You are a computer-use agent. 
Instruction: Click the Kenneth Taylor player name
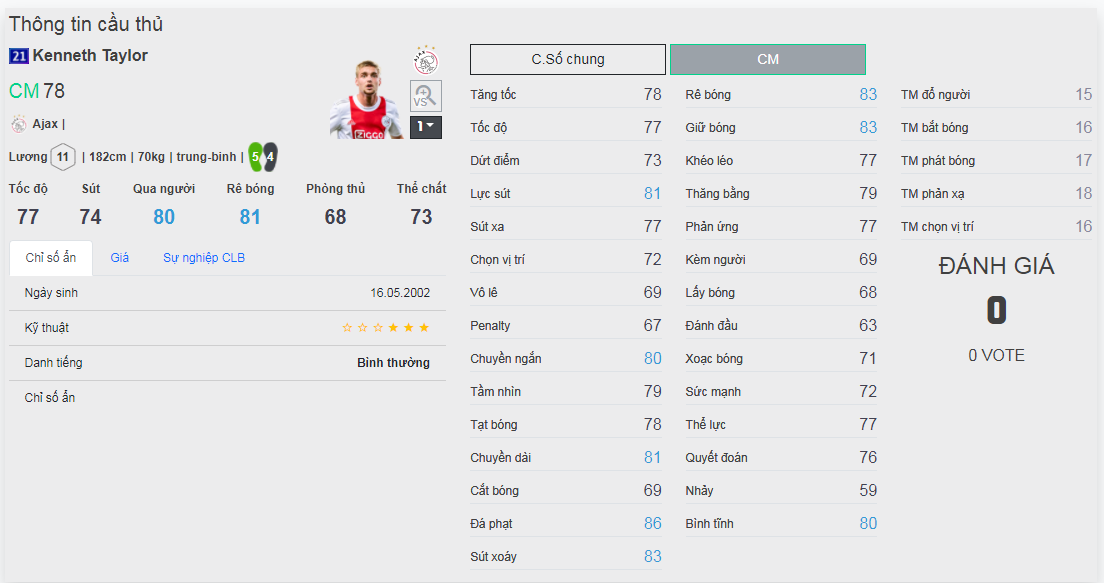90,56
